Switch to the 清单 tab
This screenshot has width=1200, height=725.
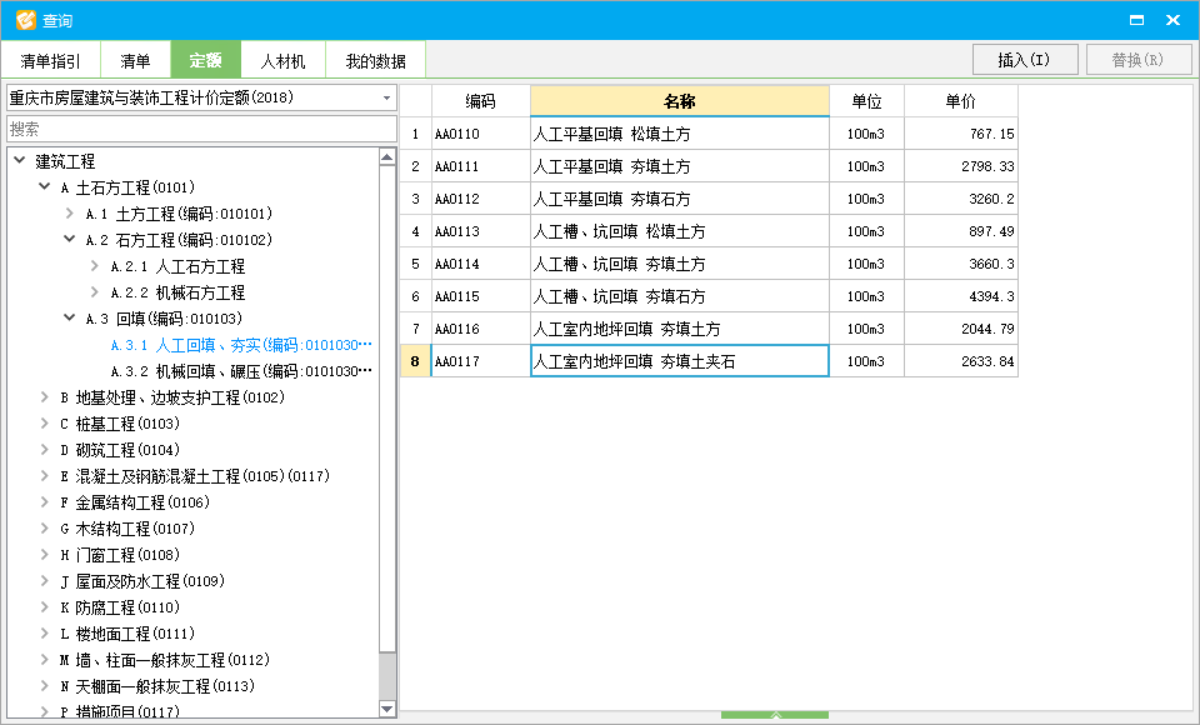pyautogui.click(x=136, y=60)
